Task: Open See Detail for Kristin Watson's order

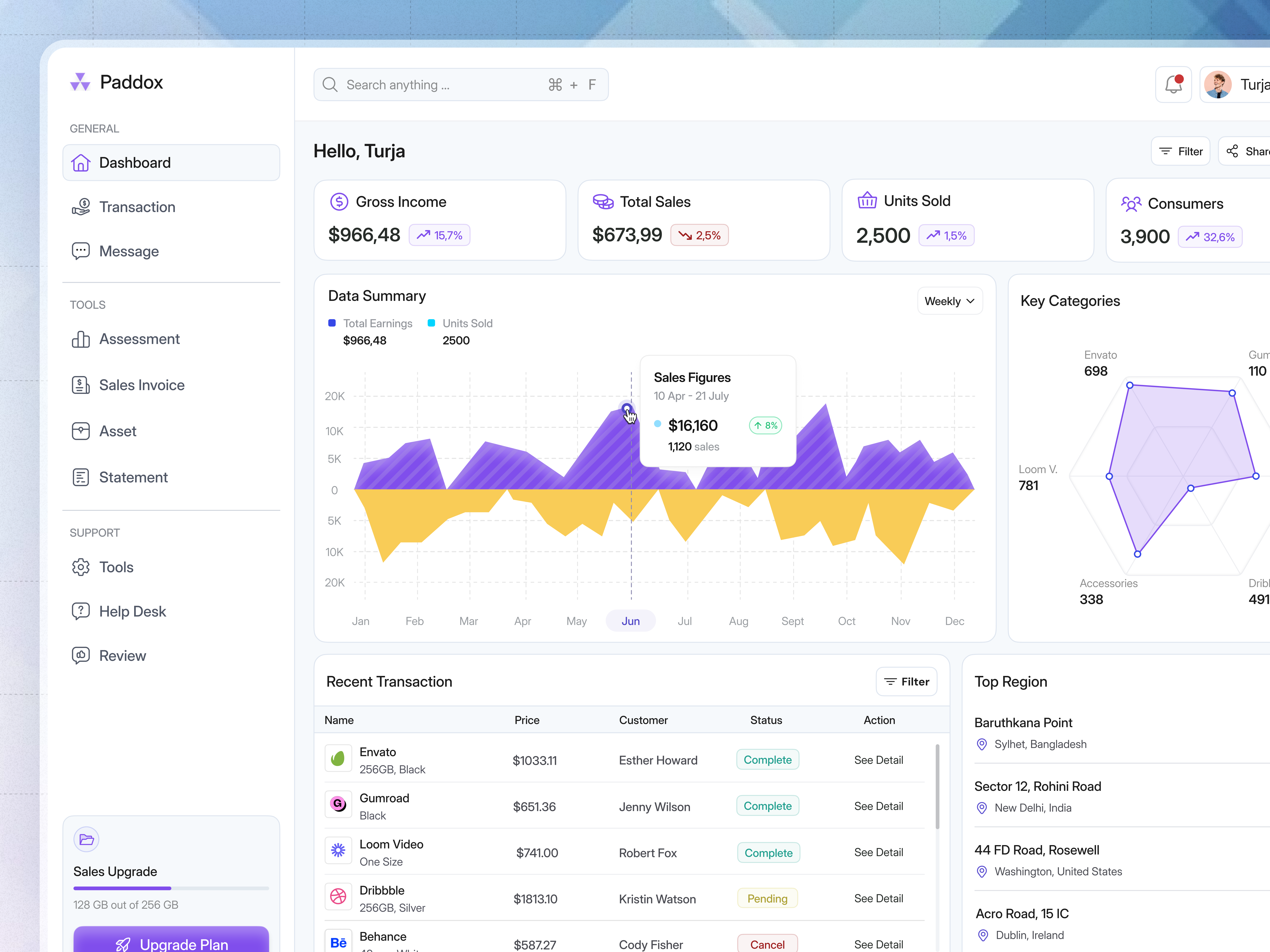Action: pos(878,898)
